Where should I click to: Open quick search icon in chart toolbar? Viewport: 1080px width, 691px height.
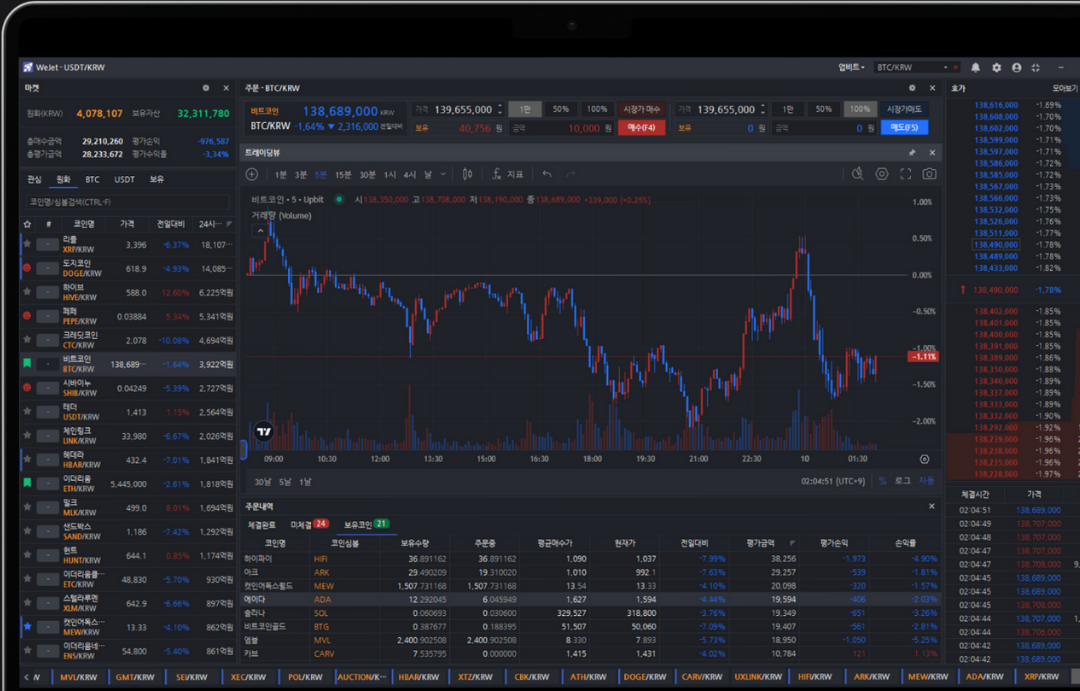(858, 174)
